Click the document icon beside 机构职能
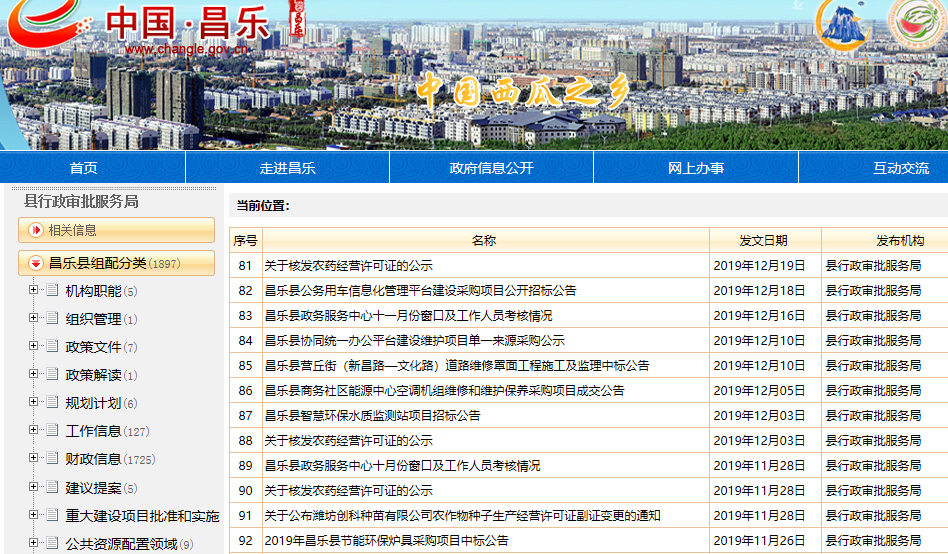The image size is (948, 554). [51, 291]
